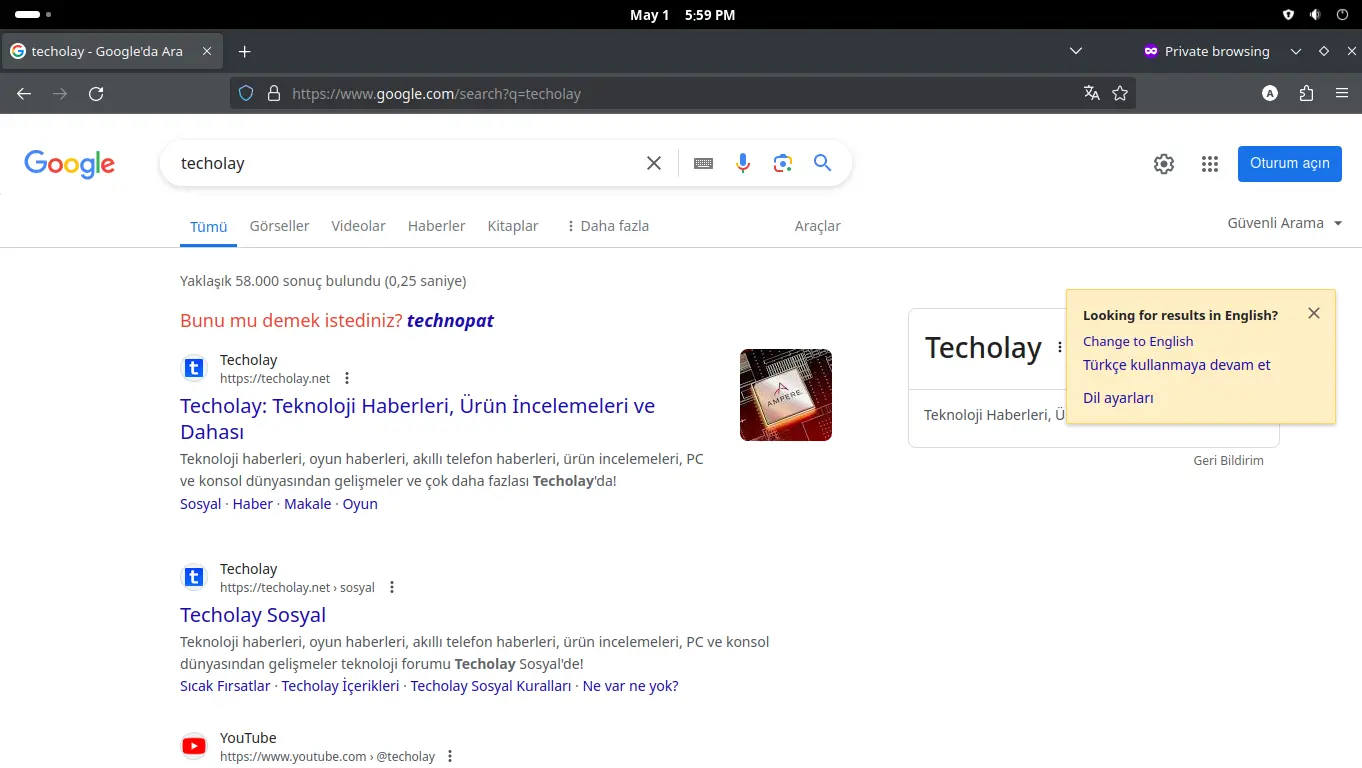Open the Makale sitelink
Viewport: 1362px width, 768px height.
[x=307, y=504]
